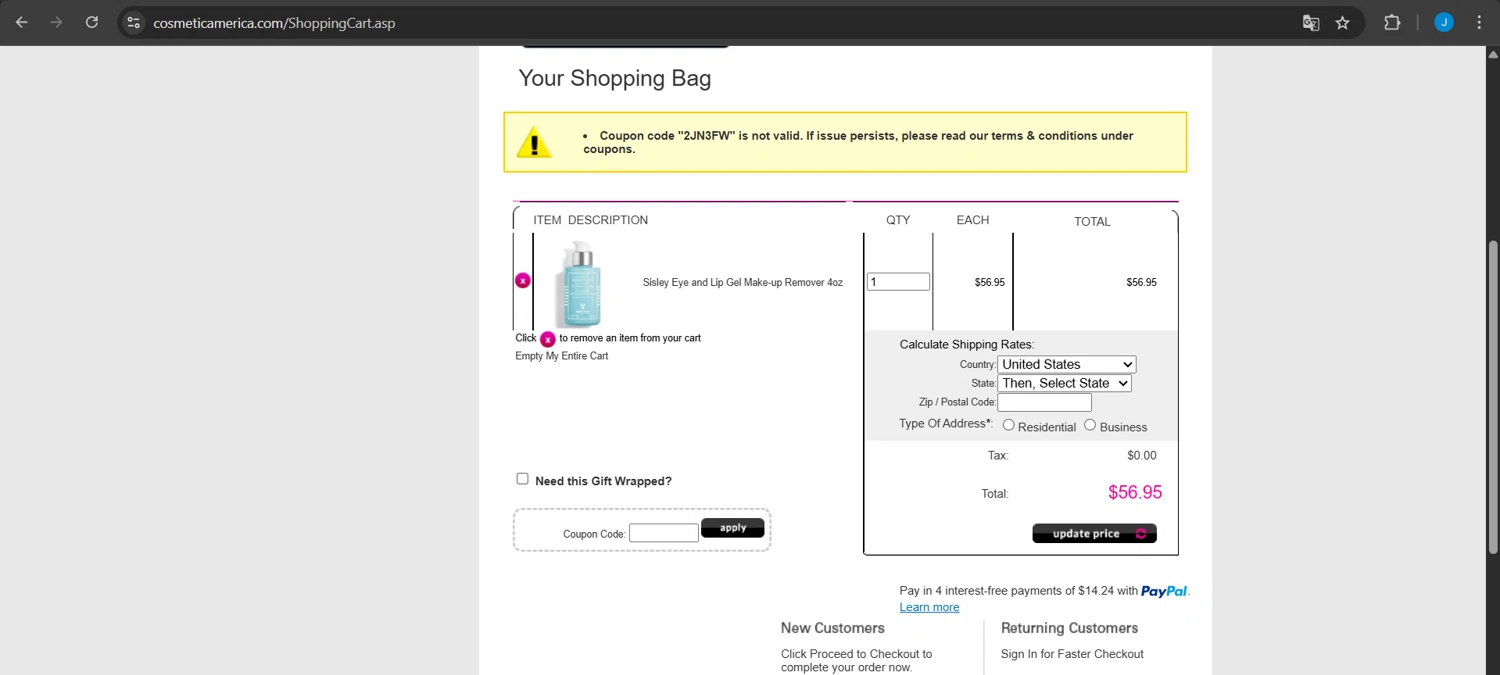This screenshot has width=1500, height=675.
Task: Click the update price button
Action: pyautogui.click(x=1094, y=534)
